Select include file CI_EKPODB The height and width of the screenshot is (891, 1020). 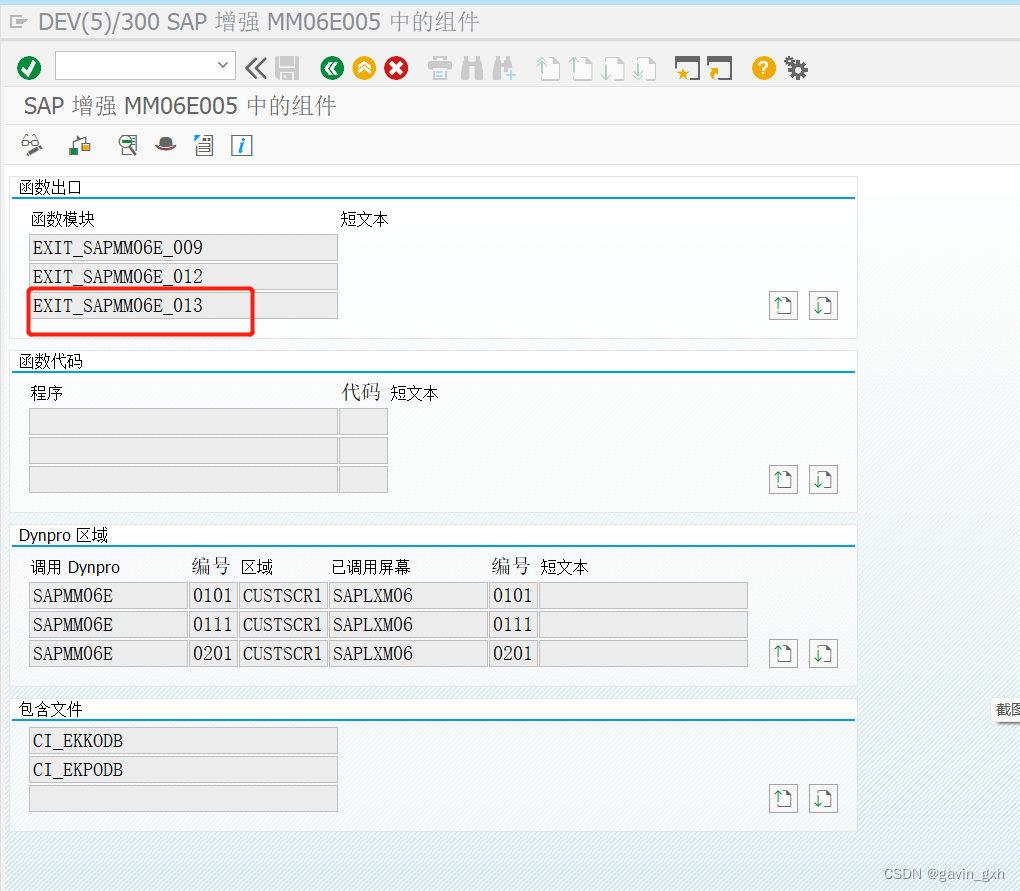point(183,769)
